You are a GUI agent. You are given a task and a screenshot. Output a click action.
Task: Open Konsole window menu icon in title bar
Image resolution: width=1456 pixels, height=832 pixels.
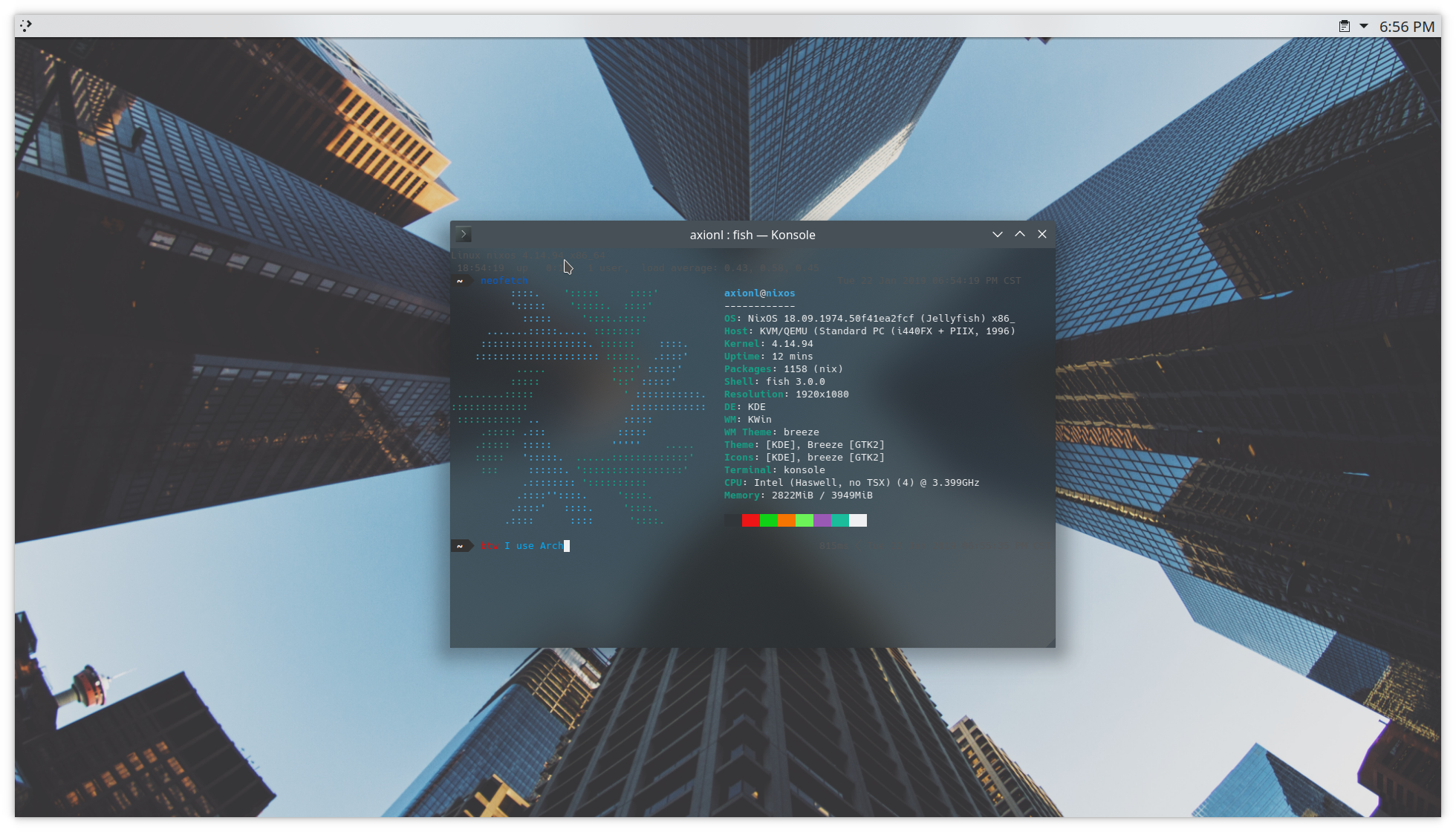pyautogui.click(x=464, y=235)
